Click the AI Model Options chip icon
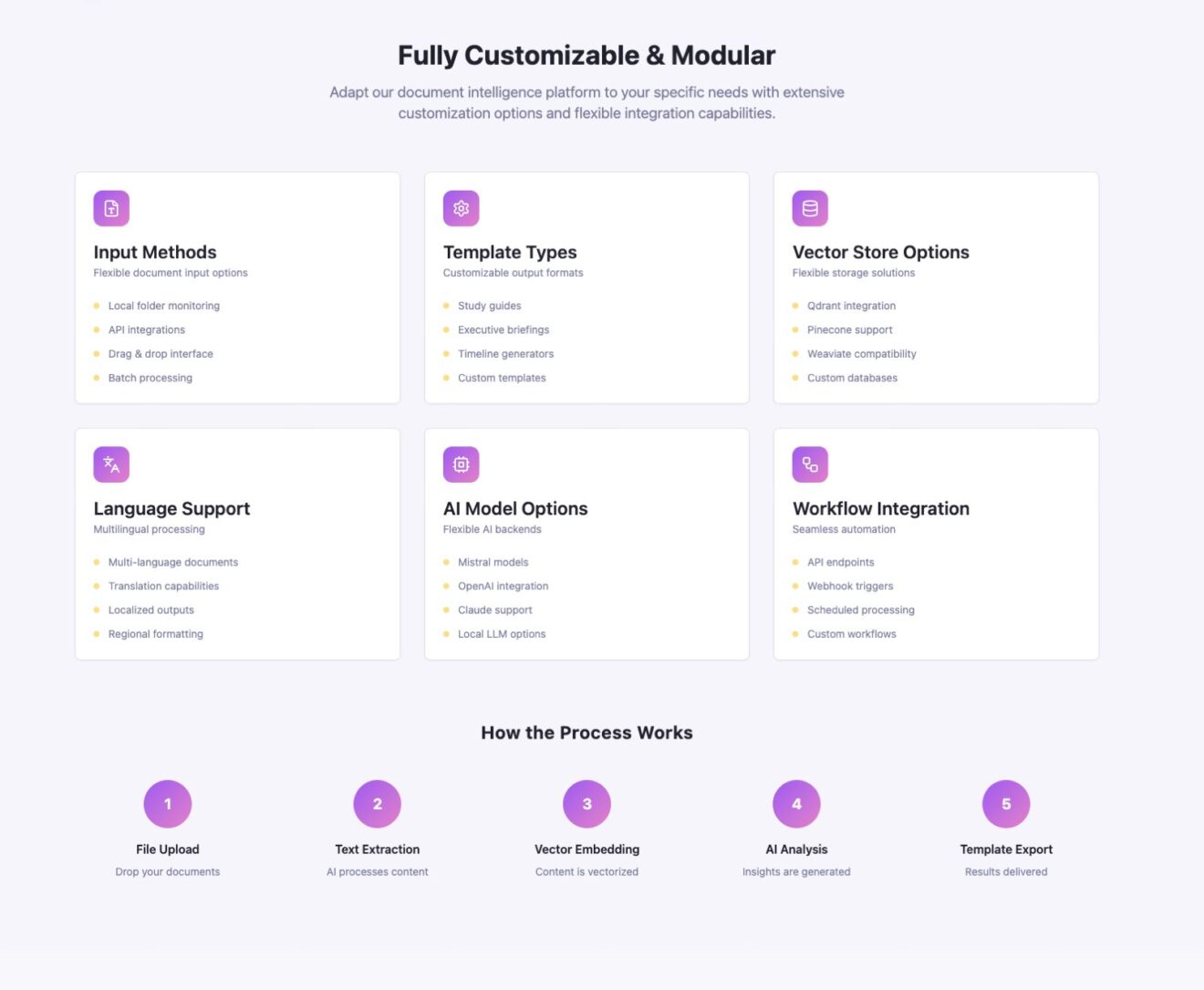The image size is (1204, 990). point(461,464)
